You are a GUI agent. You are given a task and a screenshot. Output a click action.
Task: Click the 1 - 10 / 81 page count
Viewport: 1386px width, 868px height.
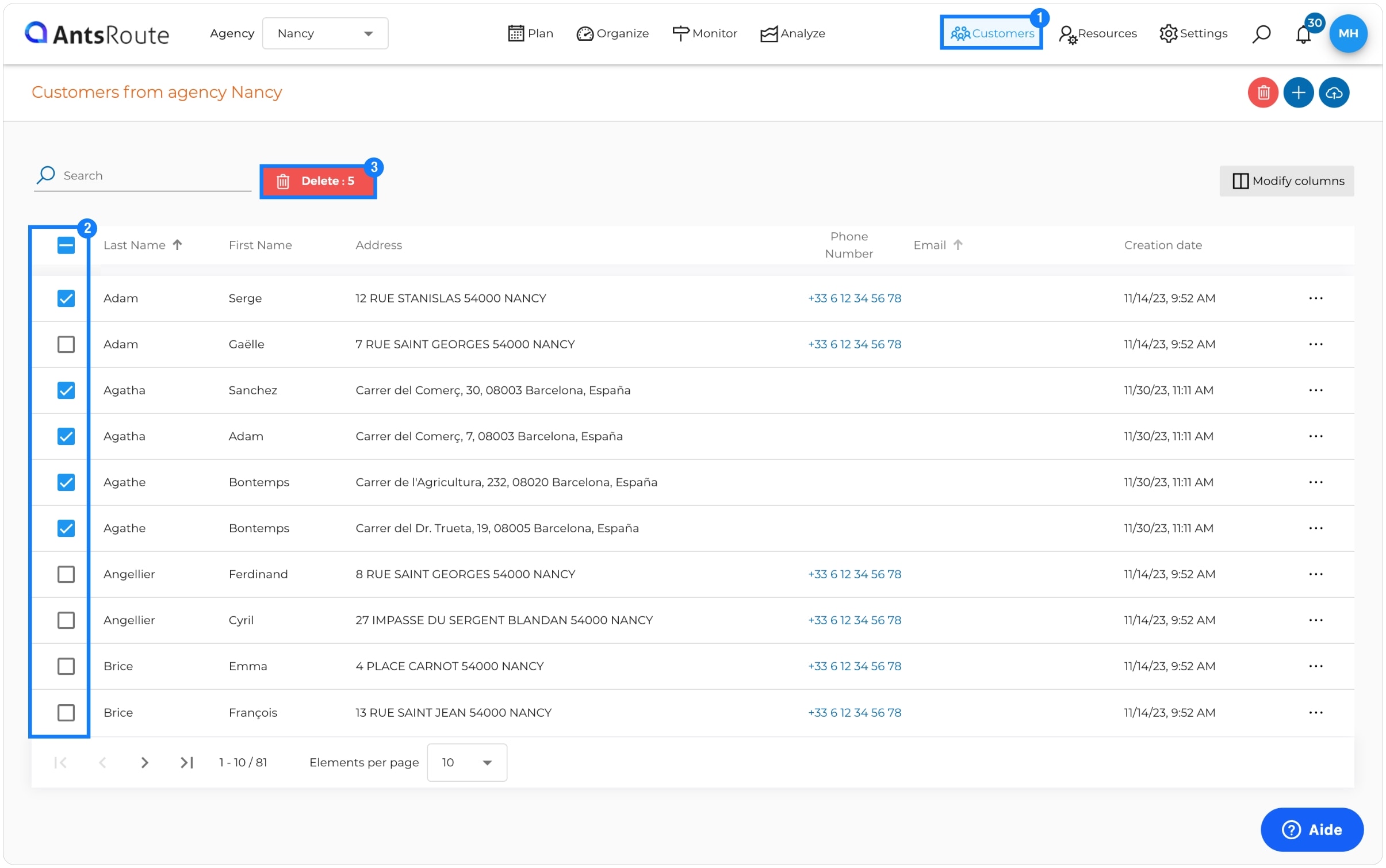(x=243, y=763)
